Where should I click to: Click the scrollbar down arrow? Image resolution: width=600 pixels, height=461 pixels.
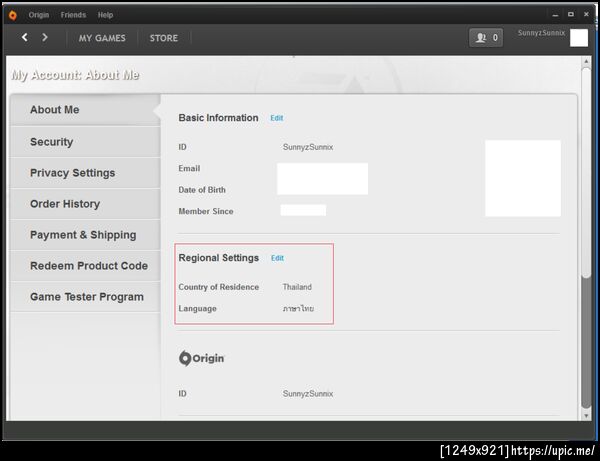pos(586,416)
